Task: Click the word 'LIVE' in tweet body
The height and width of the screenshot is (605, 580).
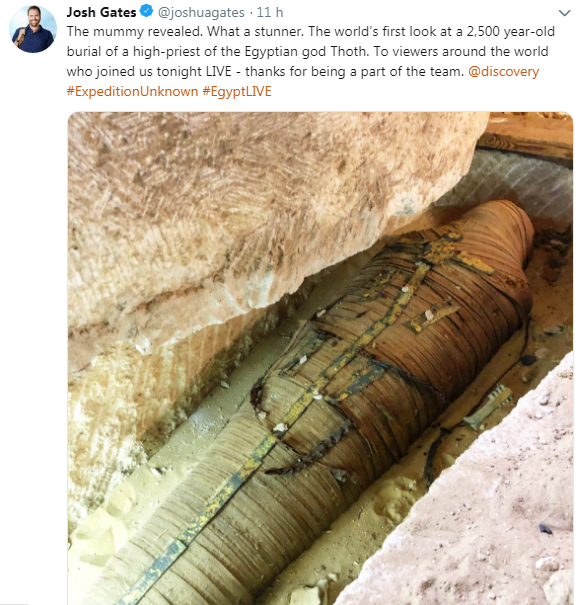Action: point(218,71)
